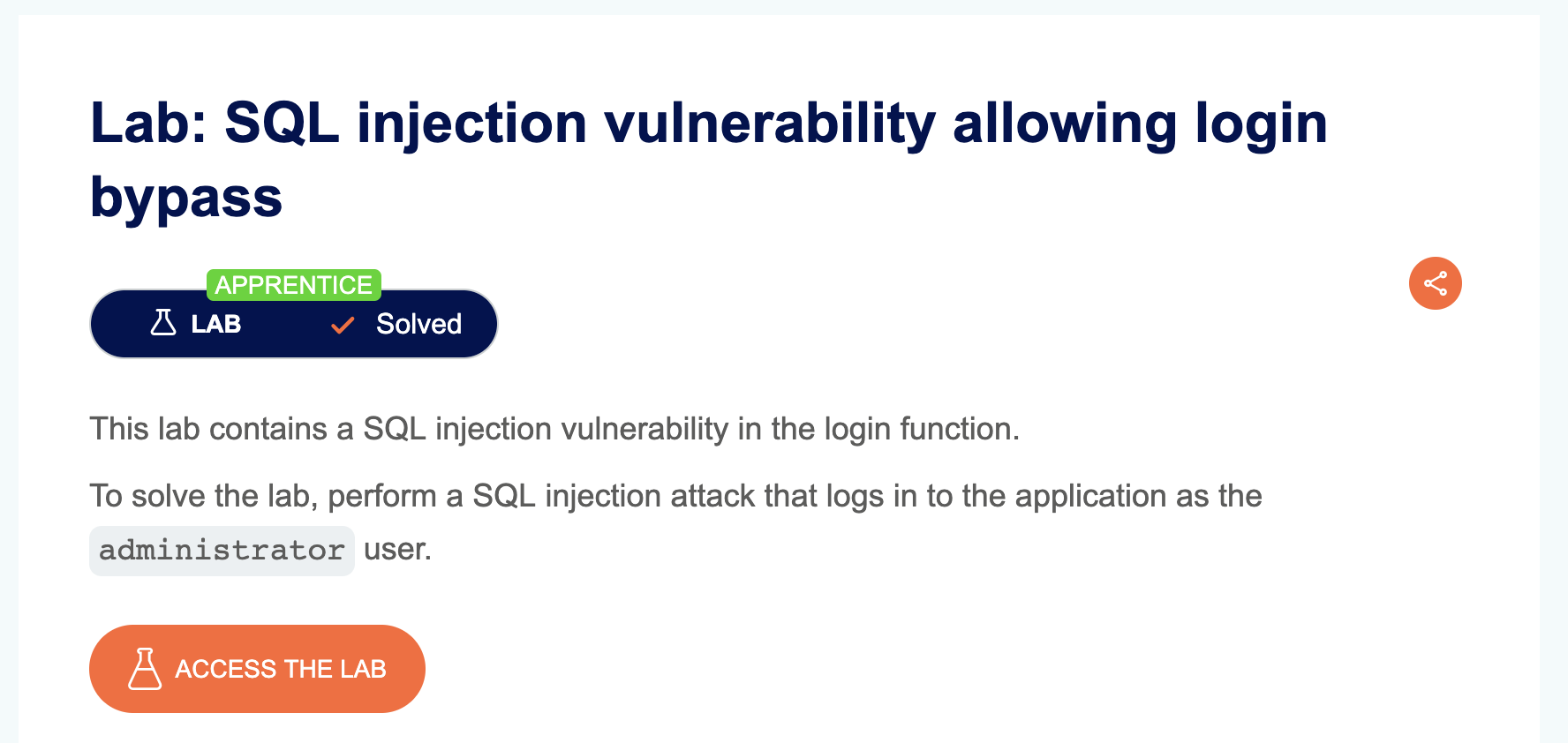Click the orange checkmark next to Solved
The height and width of the screenshot is (743, 1568).
click(x=343, y=326)
